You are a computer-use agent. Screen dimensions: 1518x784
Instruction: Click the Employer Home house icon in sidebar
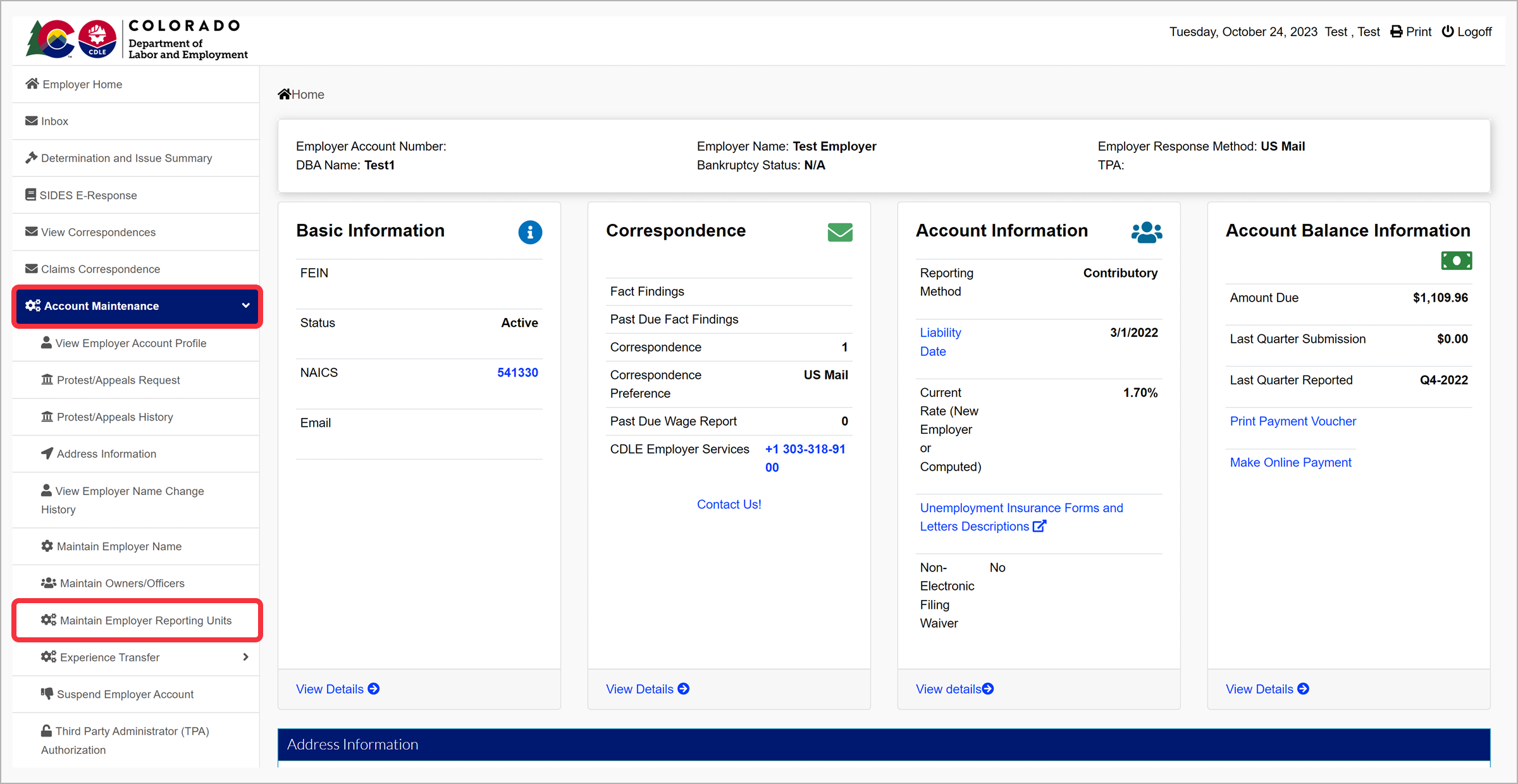[32, 83]
